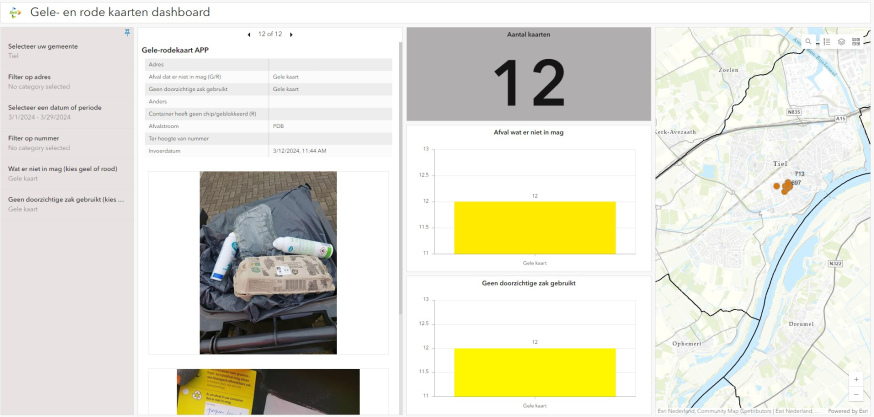The image size is (874, 417).
Task: Click orange marker cluster near Tiel
Action: [785, 186]
